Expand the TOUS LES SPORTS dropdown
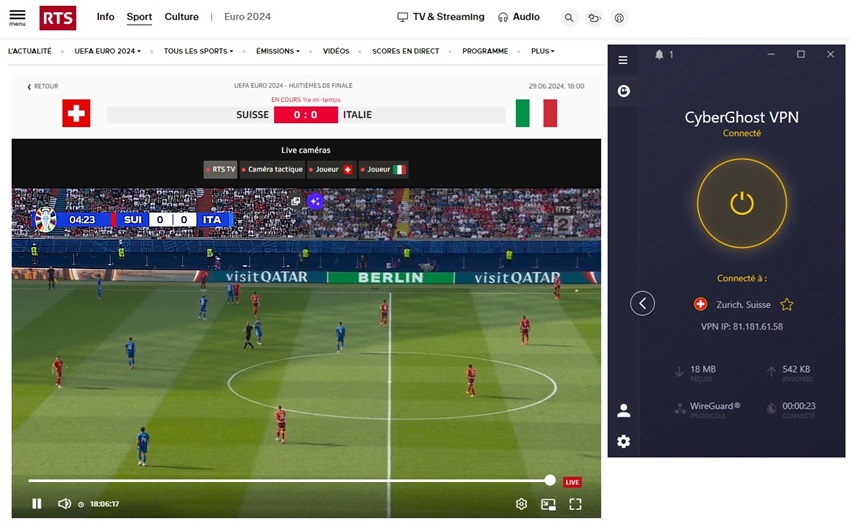Screen dimensions: 850x522 coord(198,51)
